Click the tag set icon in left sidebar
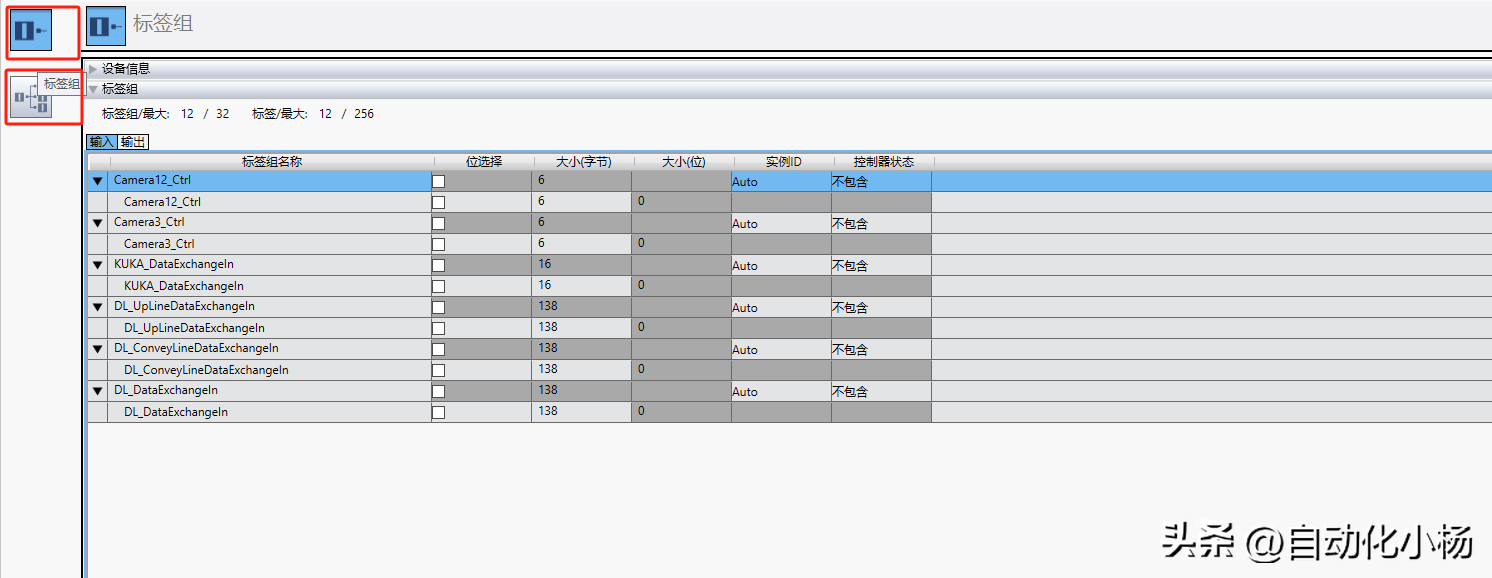 (x=32, y=30)
